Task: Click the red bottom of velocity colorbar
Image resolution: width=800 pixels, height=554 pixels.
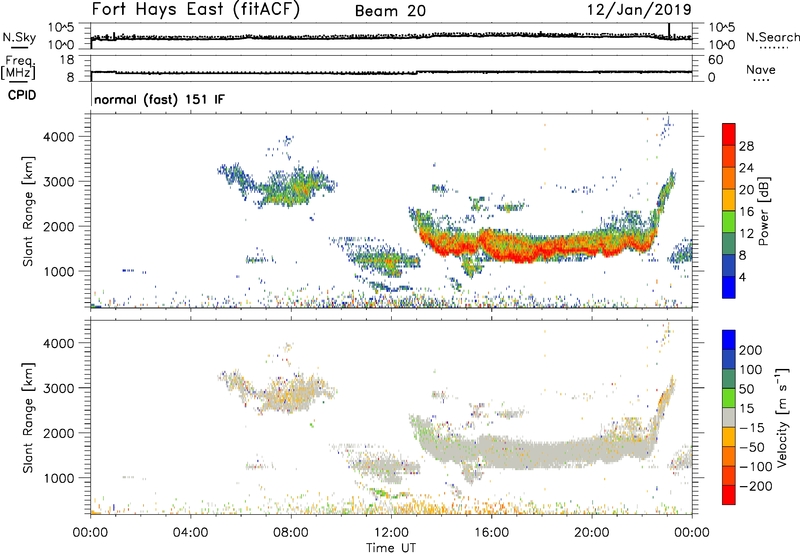Action: pos(729,497)
